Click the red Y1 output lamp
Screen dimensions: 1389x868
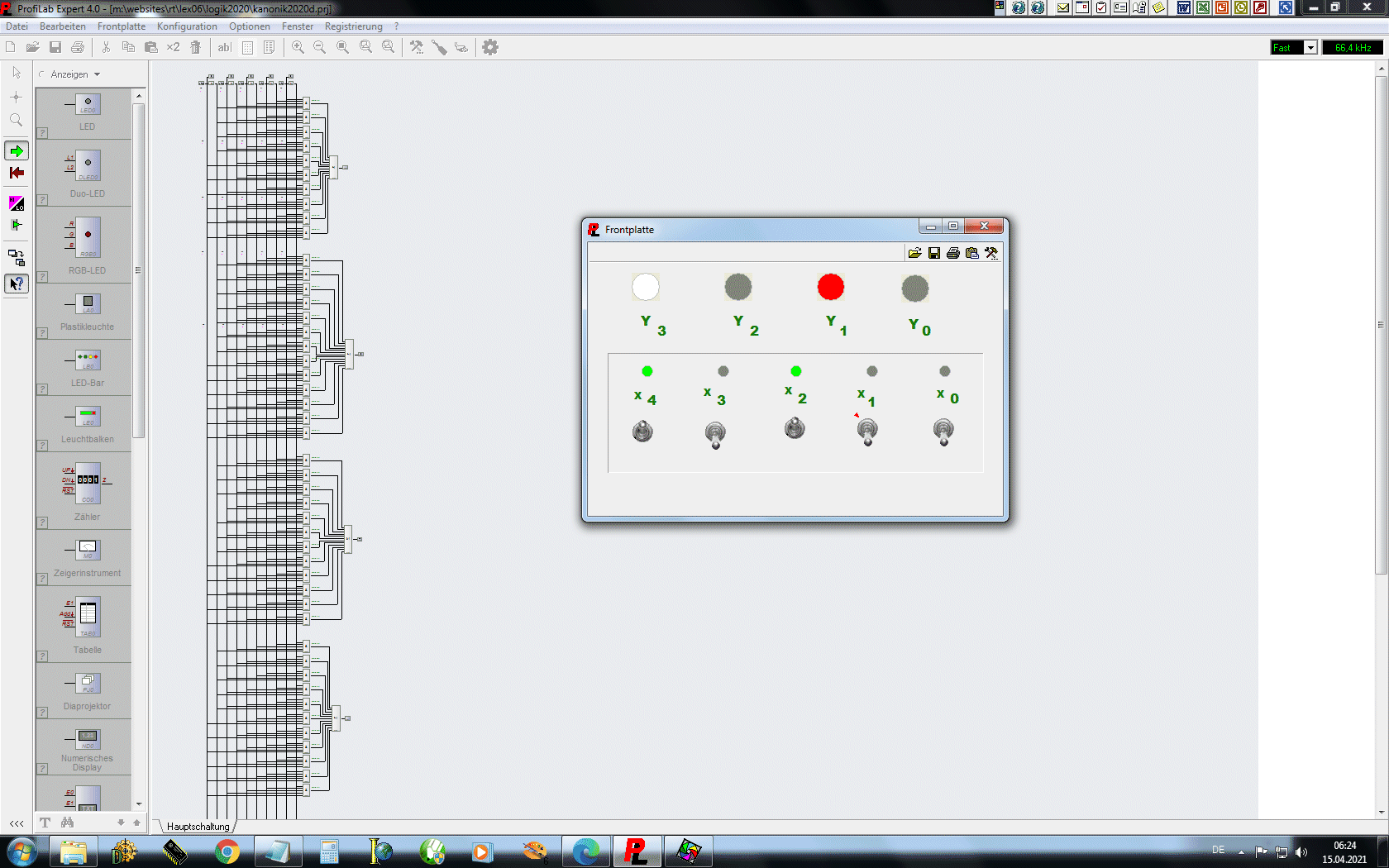click(x=831, y=287)
